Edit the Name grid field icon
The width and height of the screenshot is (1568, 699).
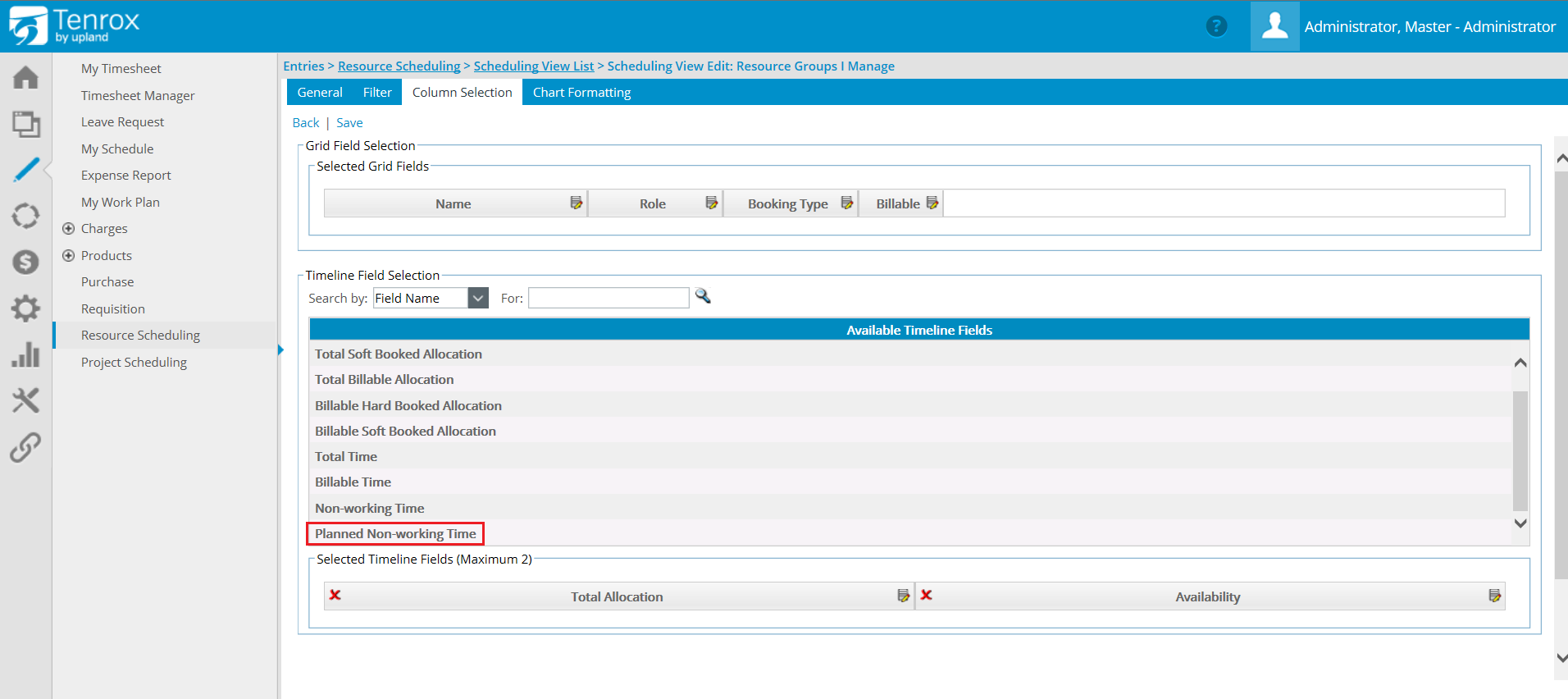pyautogui.click(x=576, y=203)
